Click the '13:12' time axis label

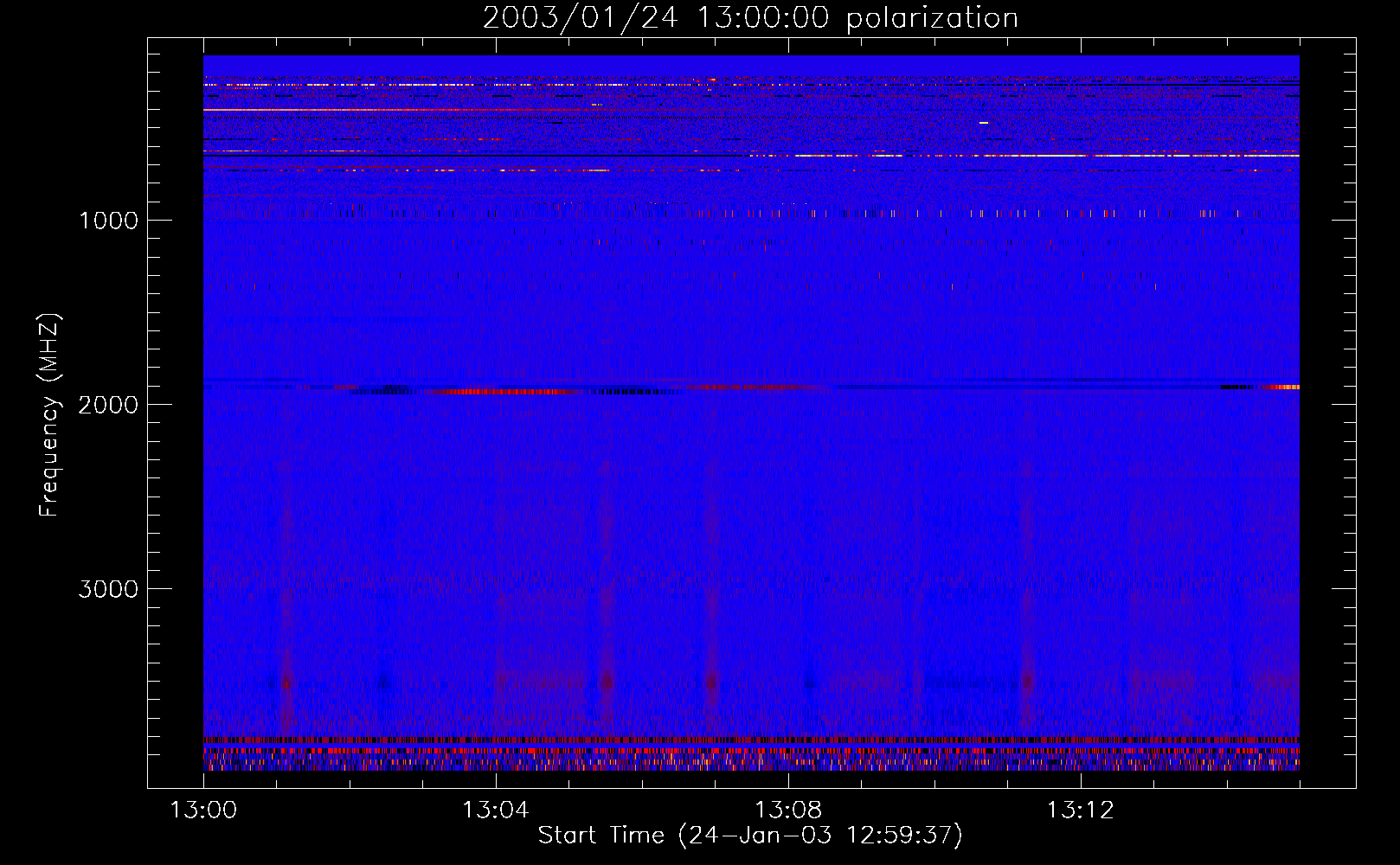1080,811
